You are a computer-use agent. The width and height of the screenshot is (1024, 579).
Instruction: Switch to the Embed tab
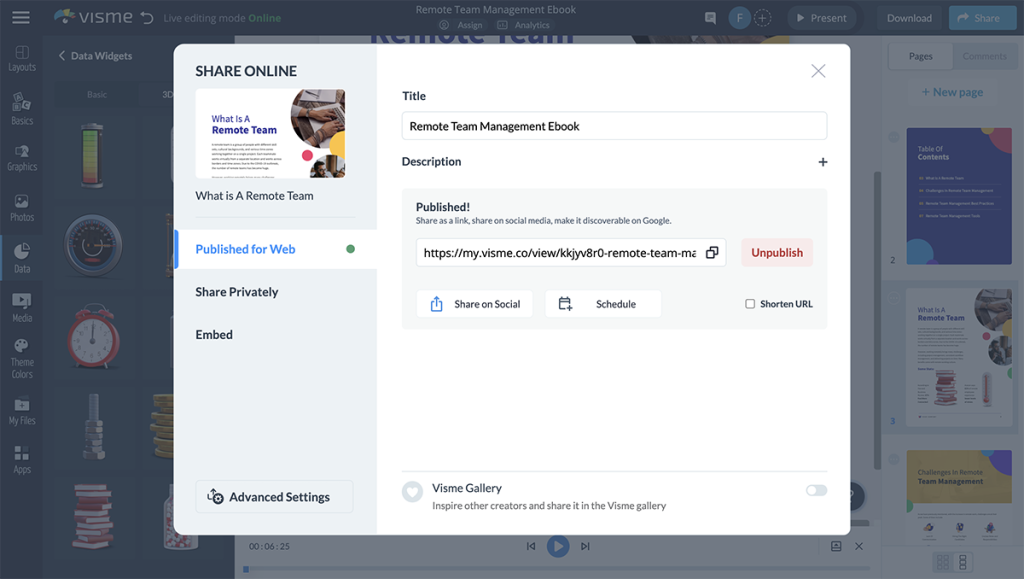pyautogui.click(x=213, y=334)
